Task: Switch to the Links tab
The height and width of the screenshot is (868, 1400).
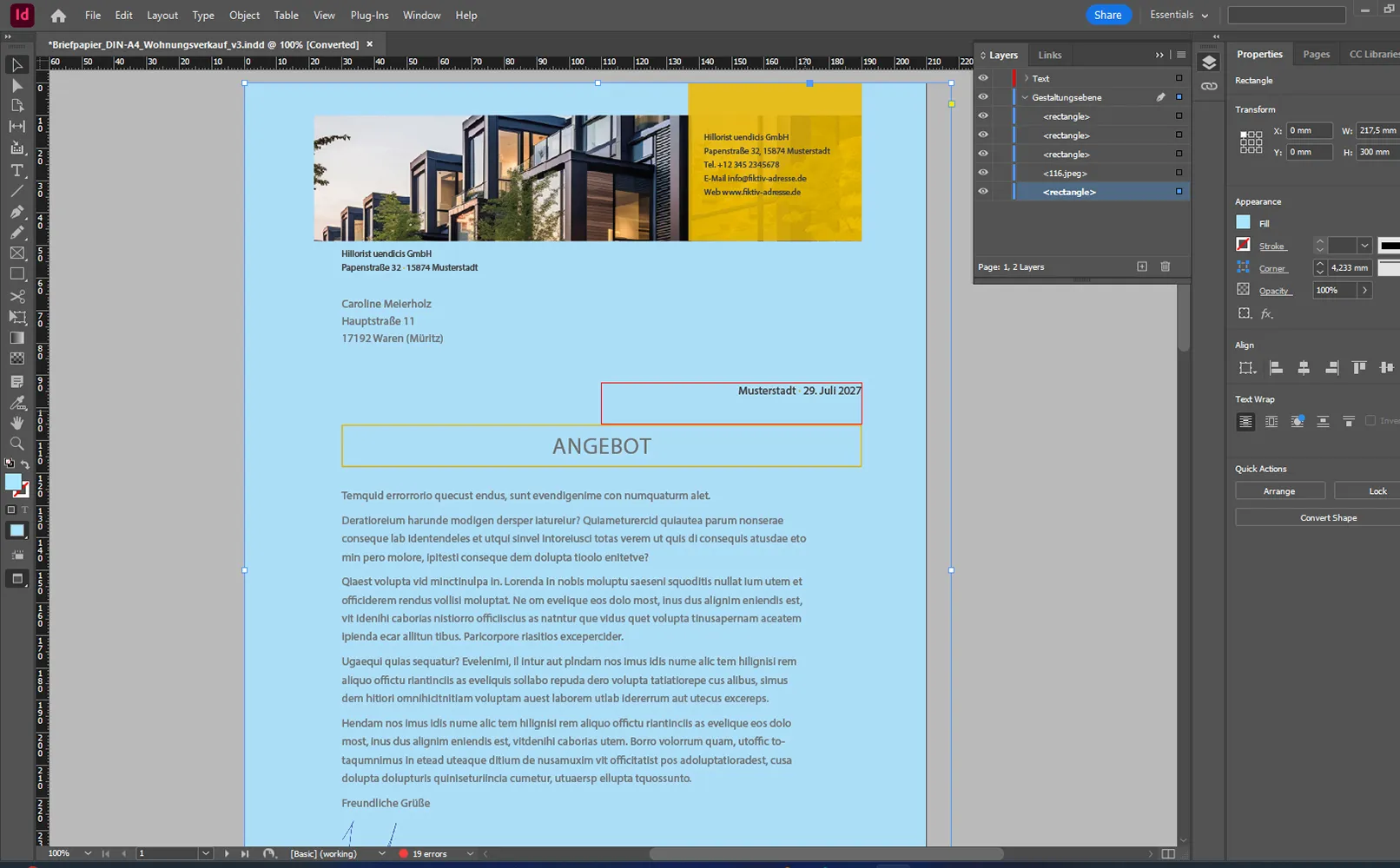Action: 1049,55
